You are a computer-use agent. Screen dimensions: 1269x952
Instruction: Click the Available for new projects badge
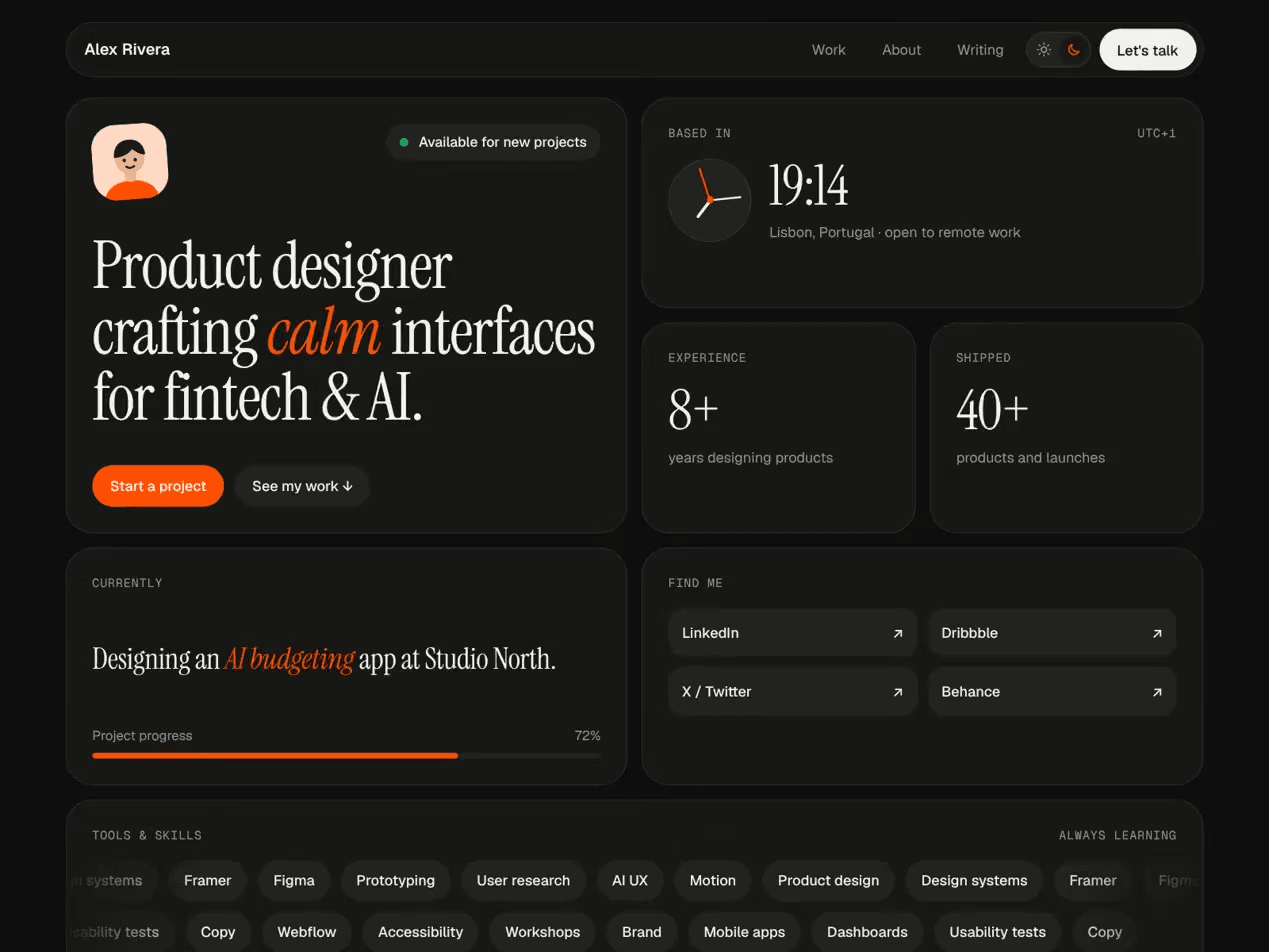[x=493, y=142]
